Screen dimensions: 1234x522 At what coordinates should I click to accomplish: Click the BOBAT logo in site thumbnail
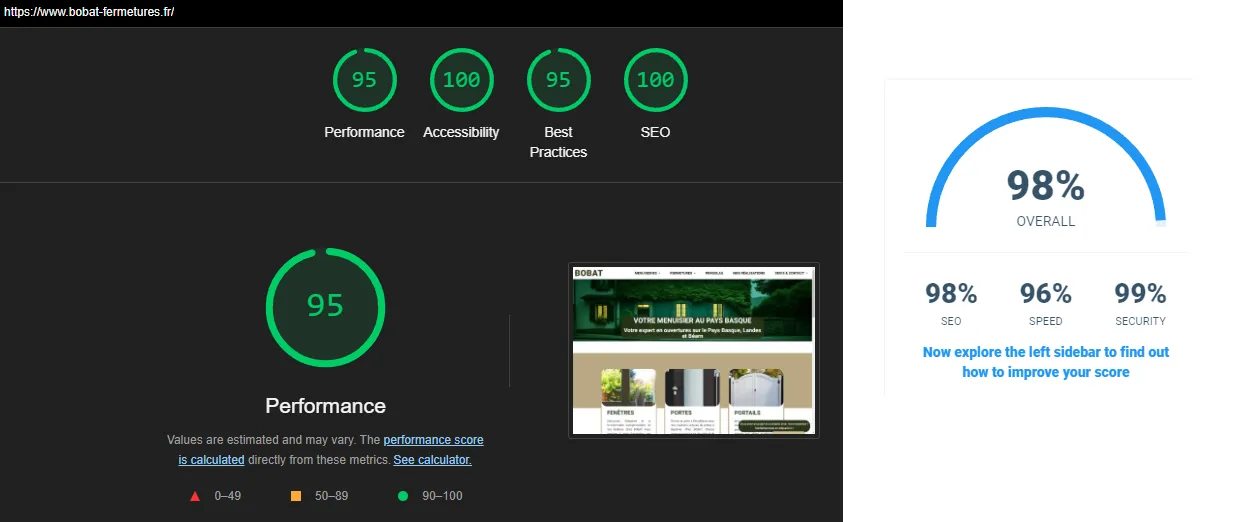pyautogui.click(x=589, y=272)
